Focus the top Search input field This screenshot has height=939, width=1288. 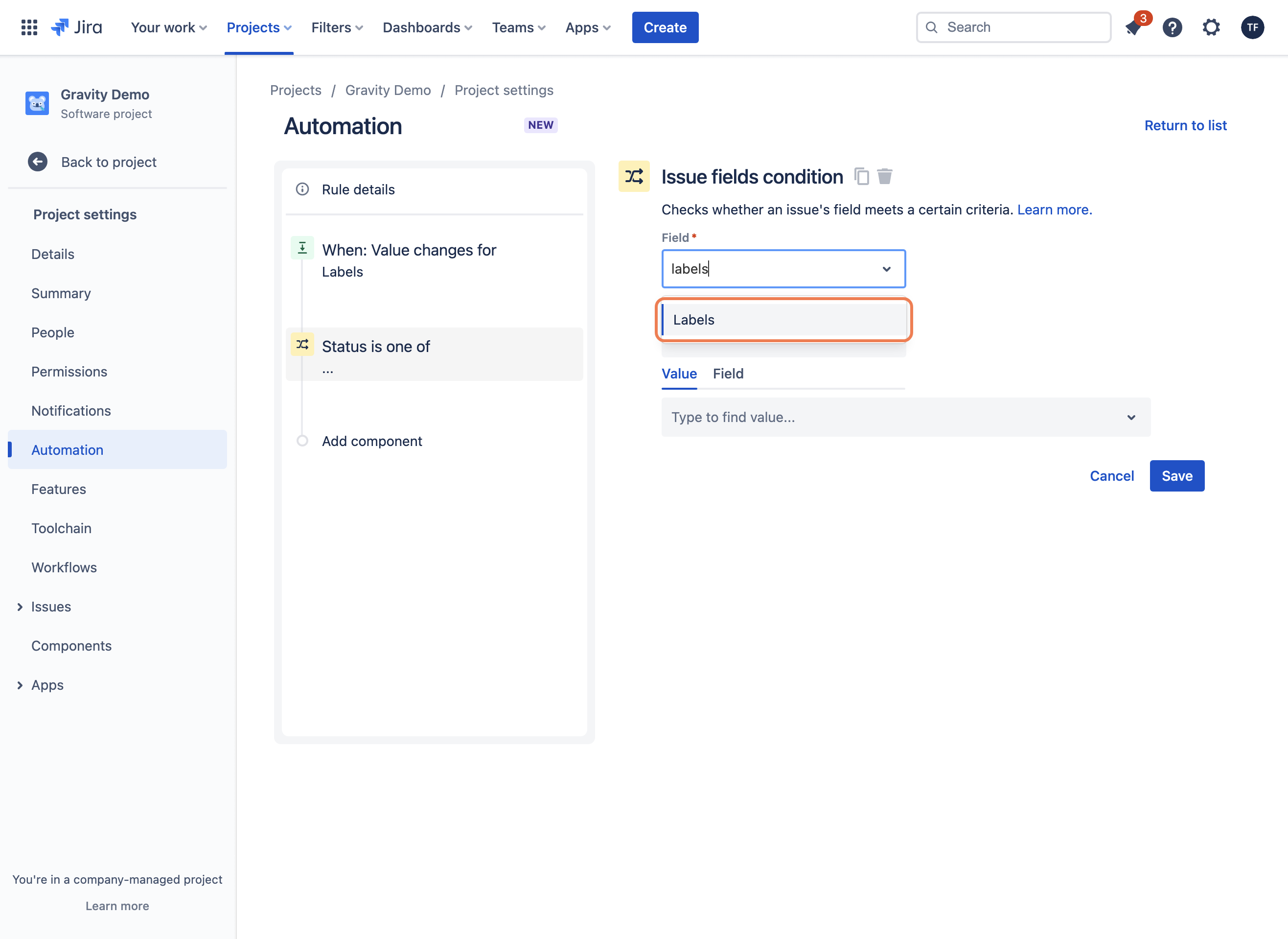1013,27
